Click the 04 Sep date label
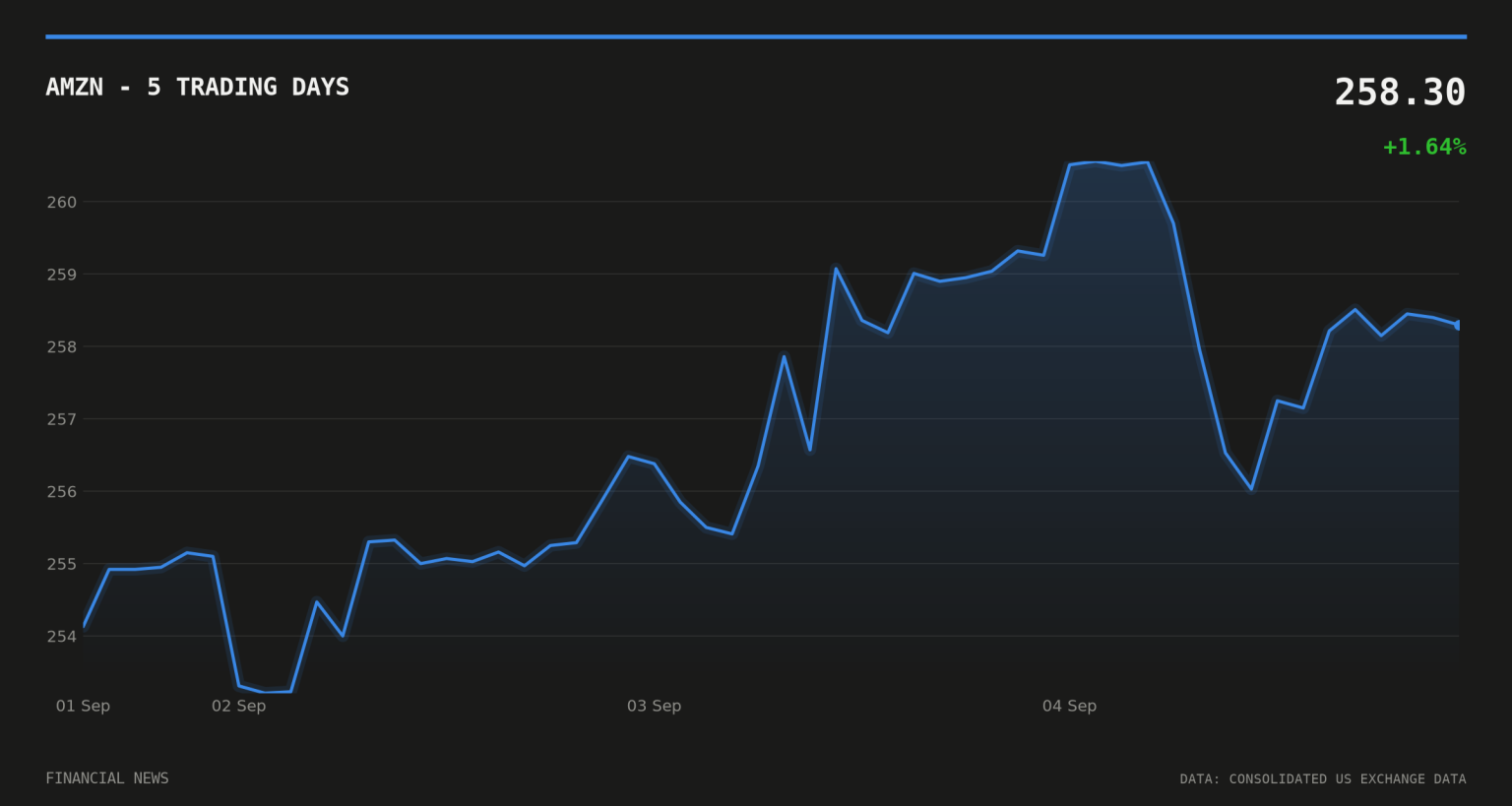Image resolution: width=1512 pixels, height=806 pixels. click(1069, 706)
